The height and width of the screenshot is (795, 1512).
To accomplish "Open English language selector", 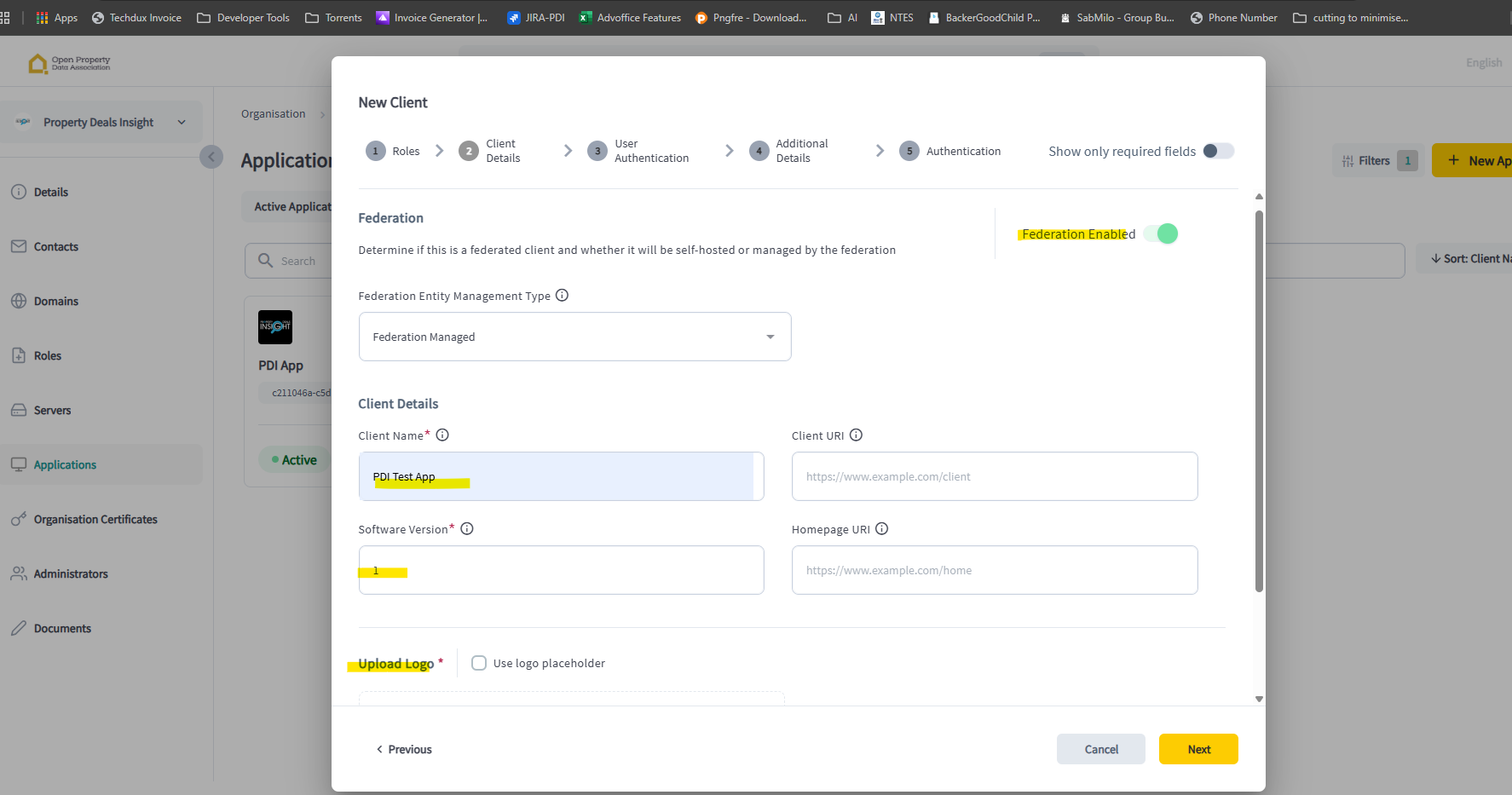I will tap(1484, 62).
